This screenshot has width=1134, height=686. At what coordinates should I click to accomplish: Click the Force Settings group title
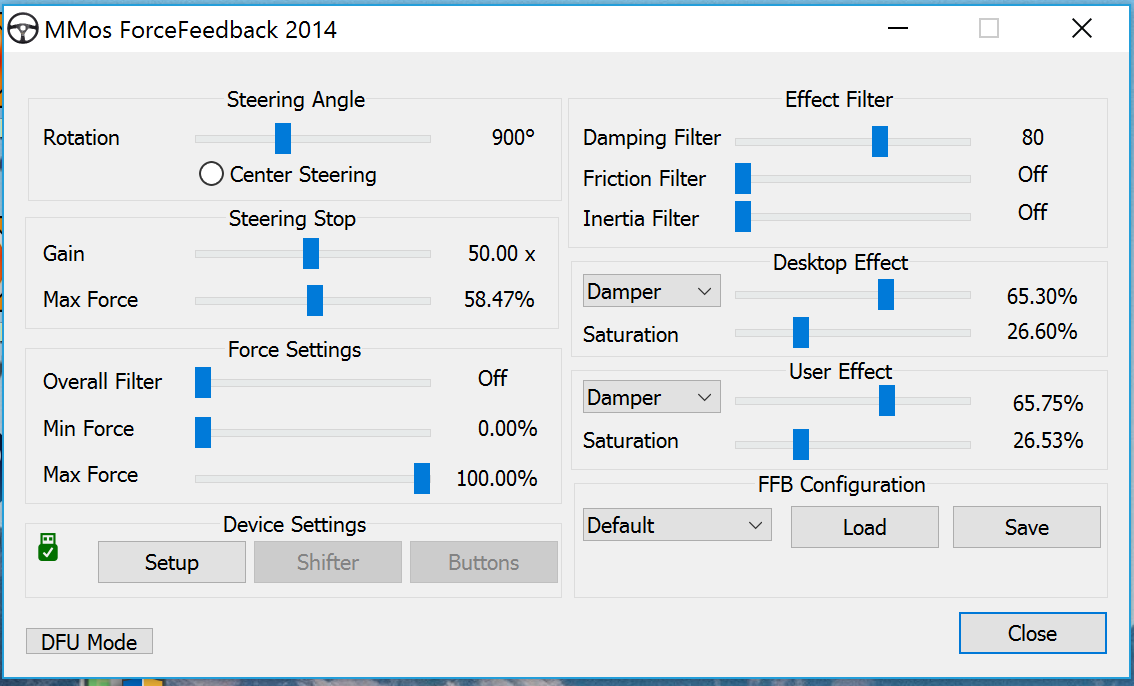294,350
